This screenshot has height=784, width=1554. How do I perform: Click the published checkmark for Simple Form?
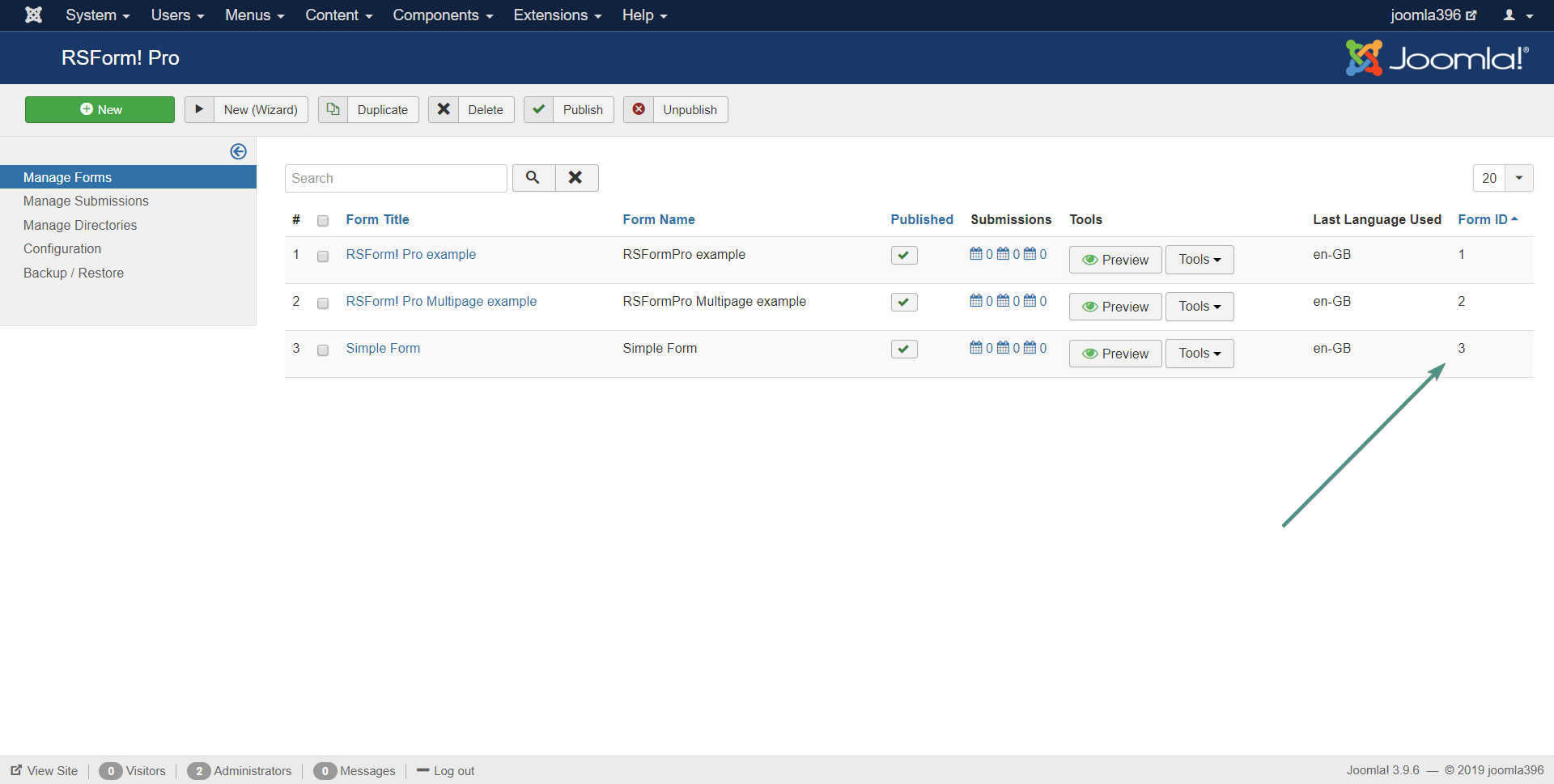point(903,349)
